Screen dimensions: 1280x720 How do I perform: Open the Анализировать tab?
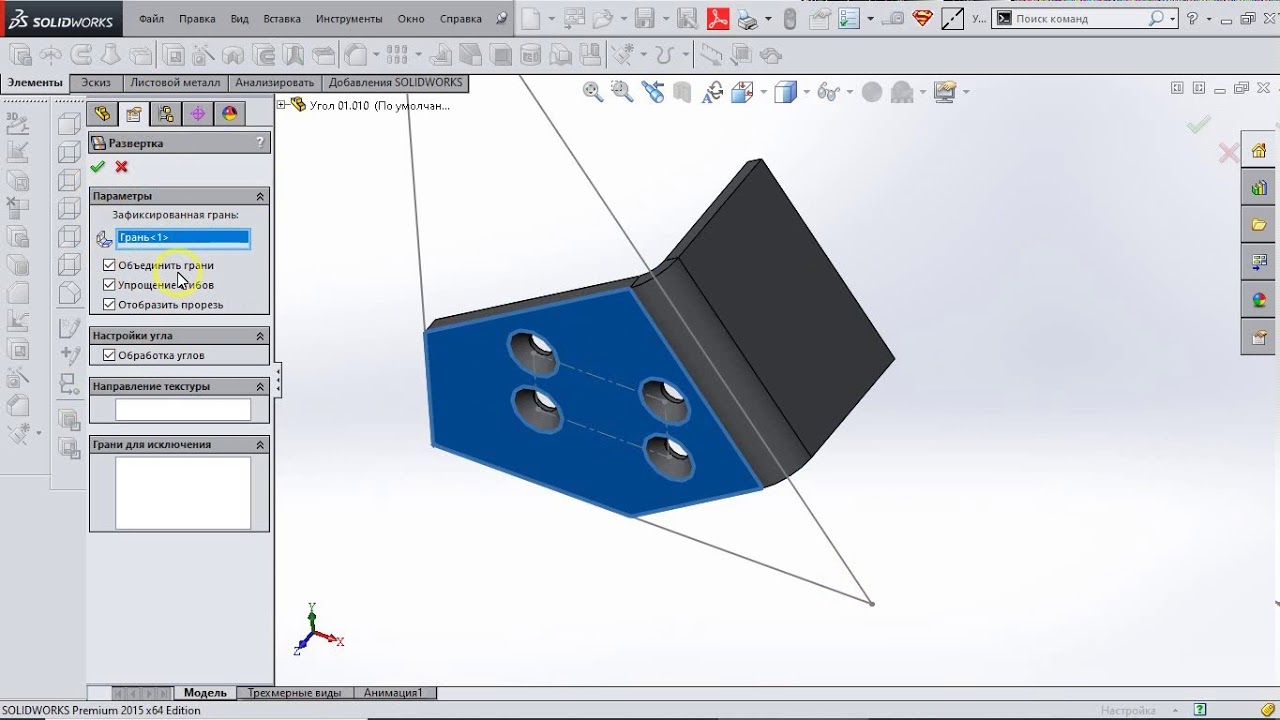[x=275, y=83]
